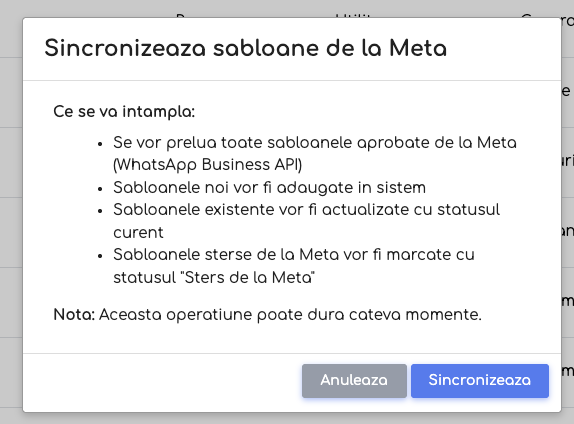
Task: Click the '(WhatsApp Business API)' text
Action: pyautogui.click(x=208, y=165)
